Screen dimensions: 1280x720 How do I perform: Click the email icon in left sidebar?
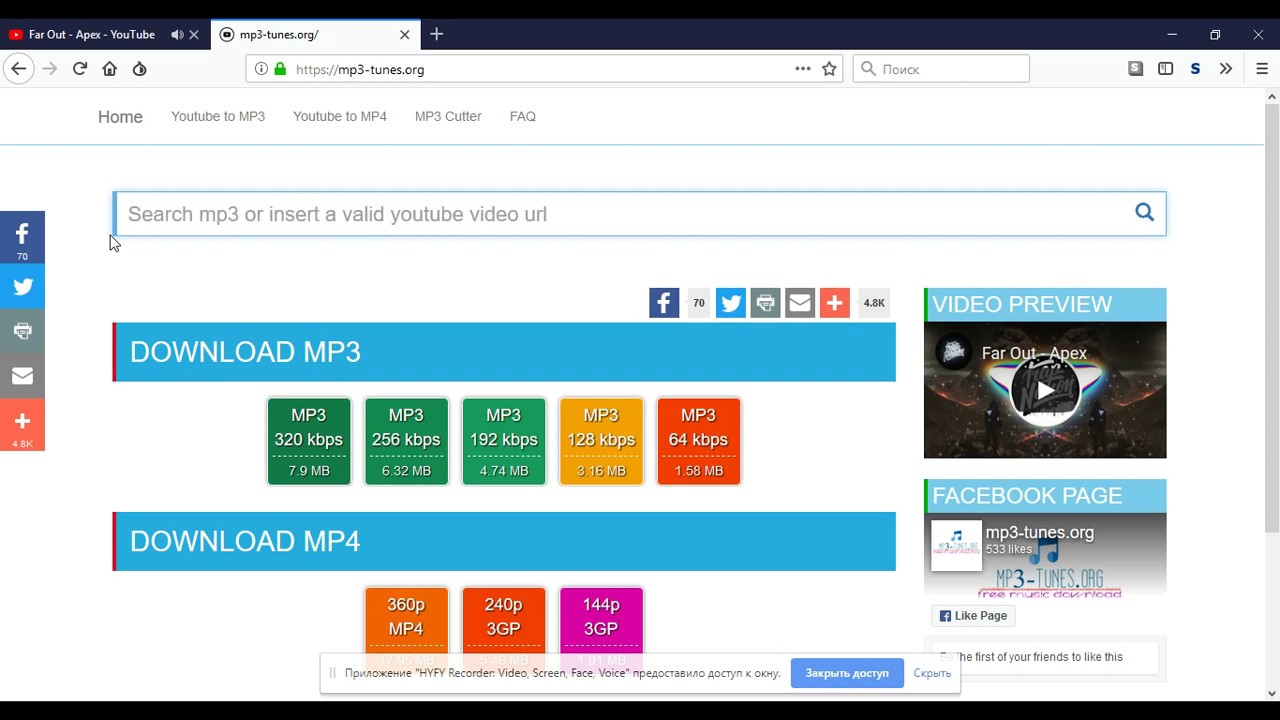coord(22,376)
